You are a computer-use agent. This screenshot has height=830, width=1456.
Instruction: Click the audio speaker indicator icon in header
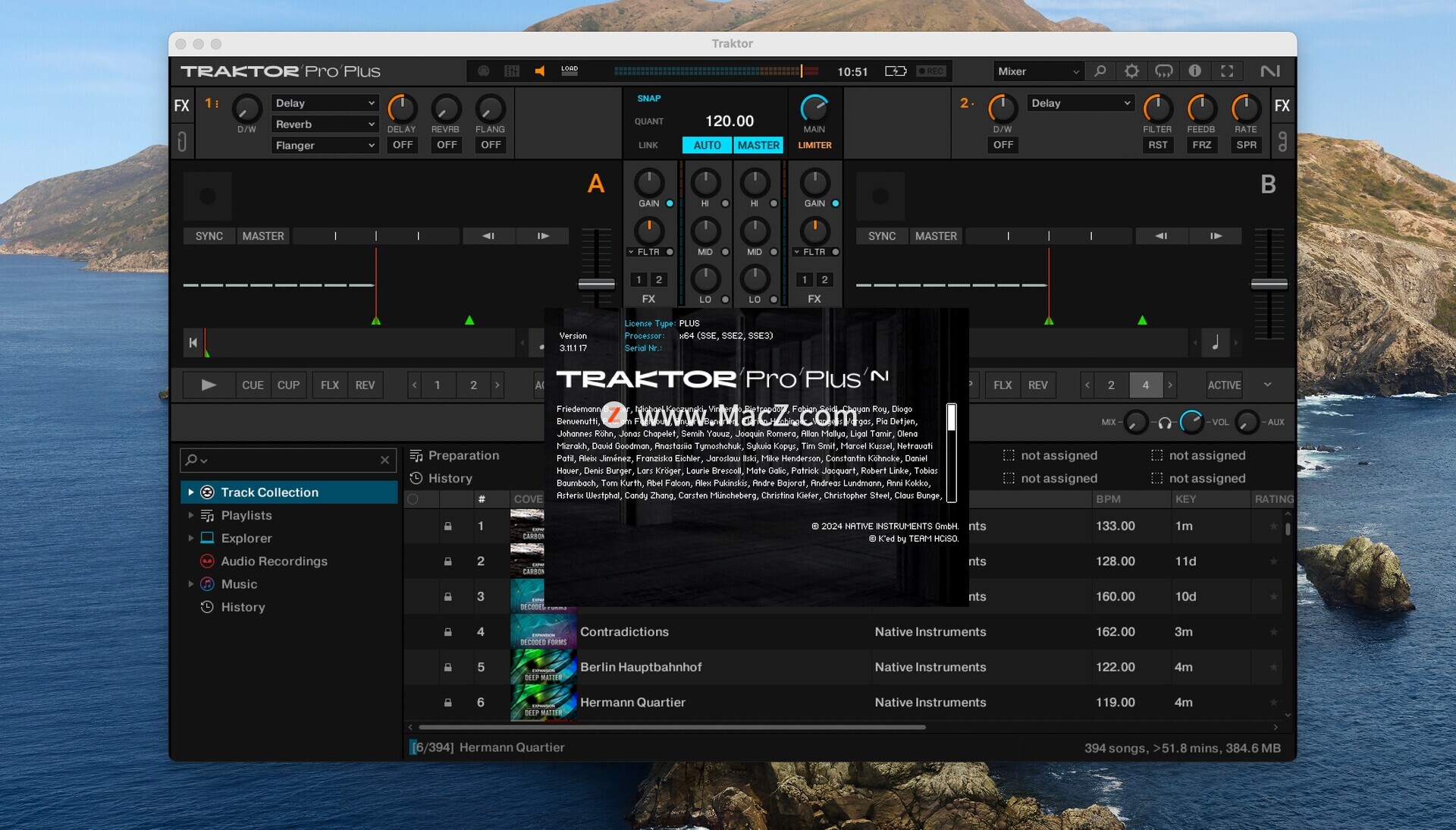click(x=539, y=71)
